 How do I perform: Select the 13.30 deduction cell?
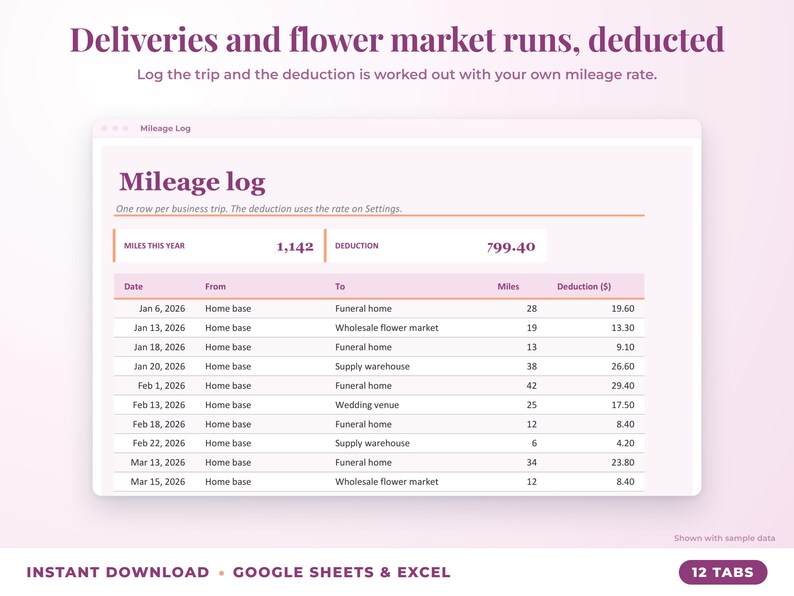point(622,328)
